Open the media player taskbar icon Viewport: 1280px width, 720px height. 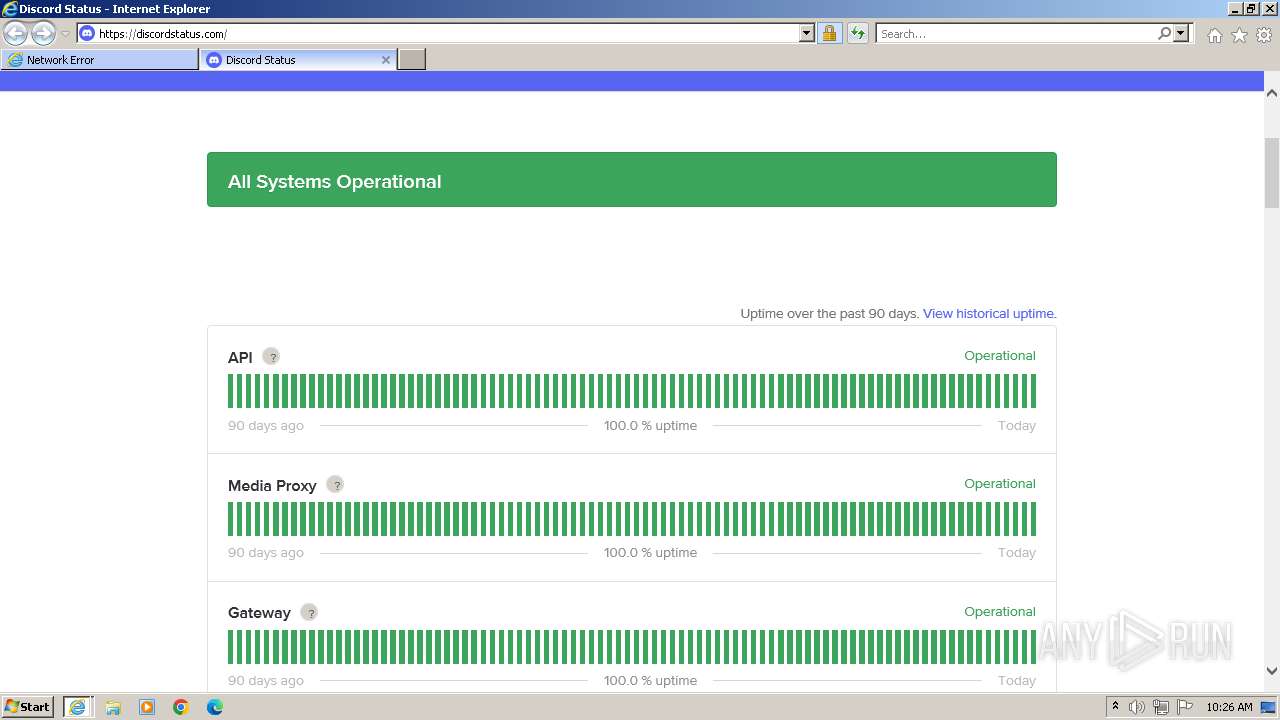coord(147,707)
